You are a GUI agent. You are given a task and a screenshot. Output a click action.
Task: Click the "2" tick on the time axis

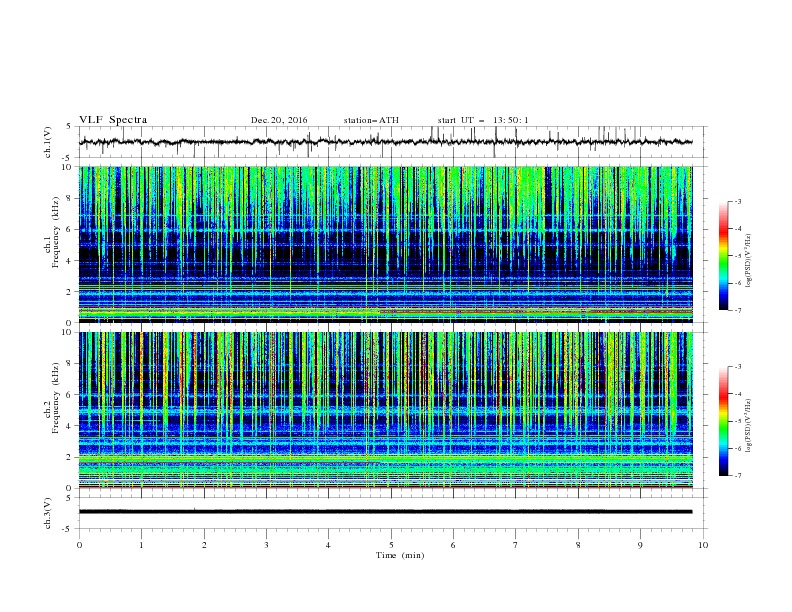[204, 545]
